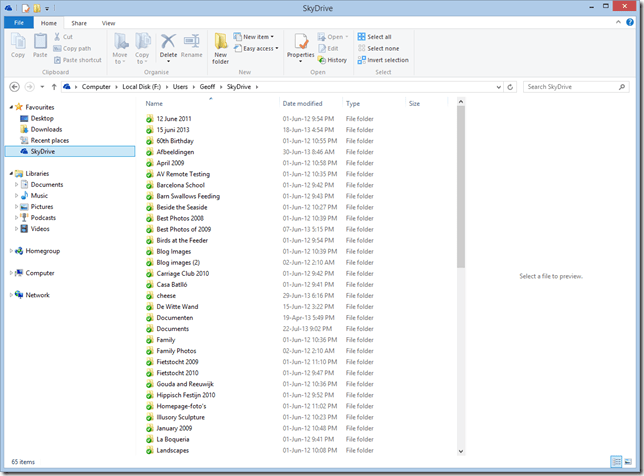Click Copy path in Clipboard group
Viewport: 644px width, 476px height.
tap(72, 48)
